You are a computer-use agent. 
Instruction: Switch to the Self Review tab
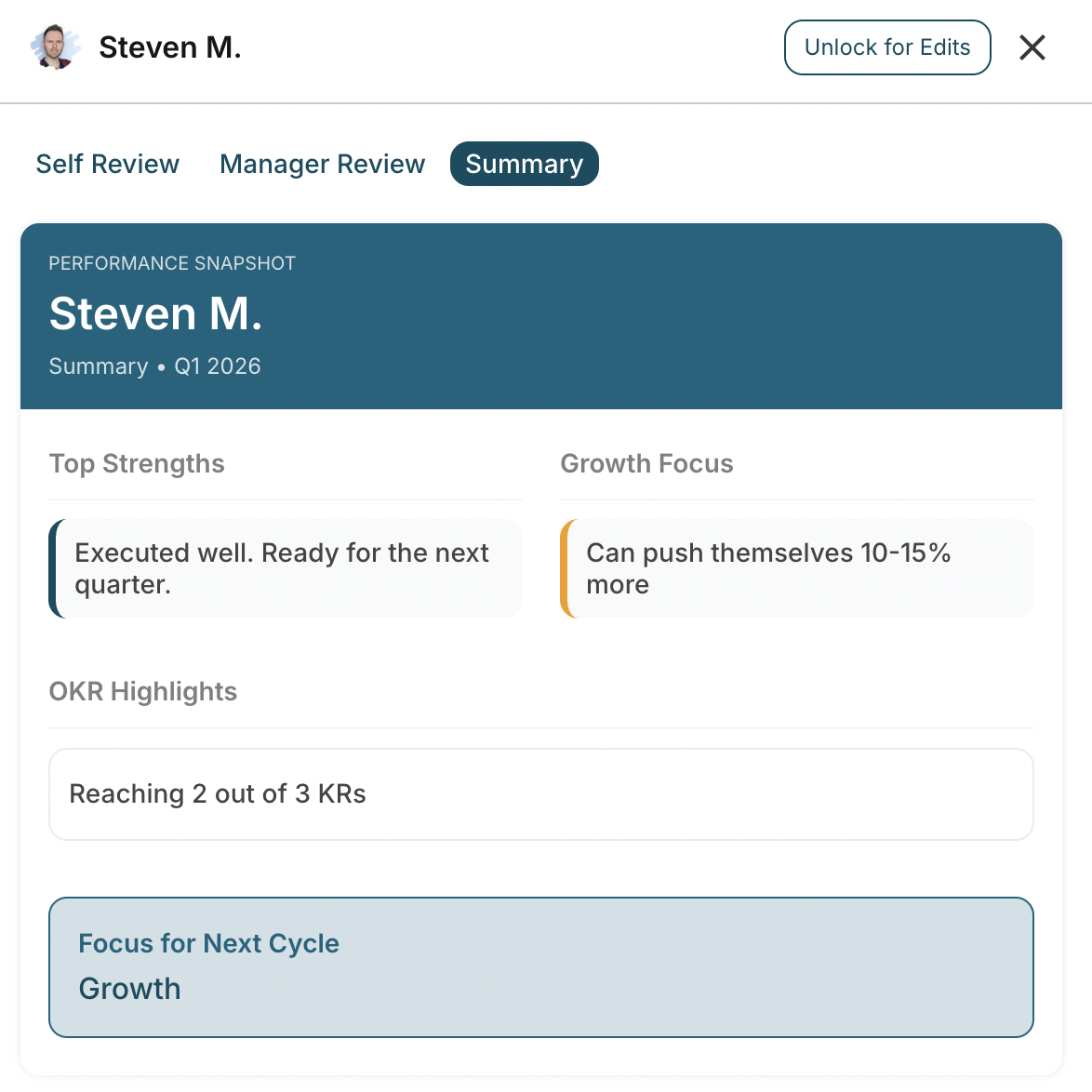tap(107, 164)
